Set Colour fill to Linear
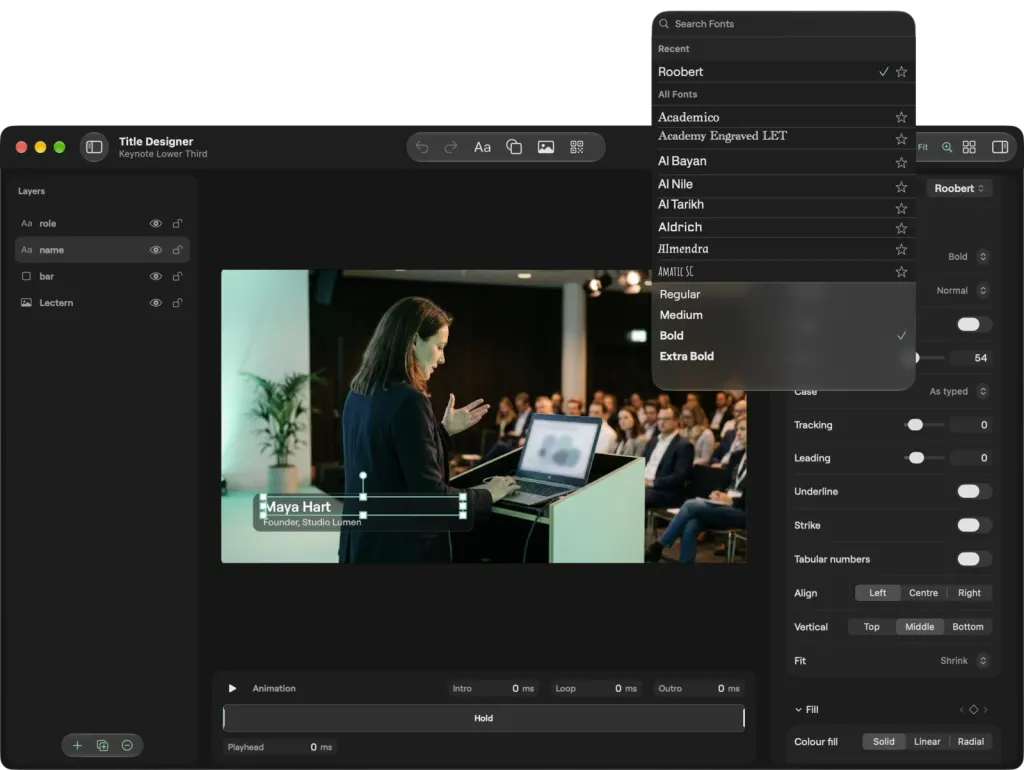This screenshot has height=770, width=1024. [x=927, y=741]
